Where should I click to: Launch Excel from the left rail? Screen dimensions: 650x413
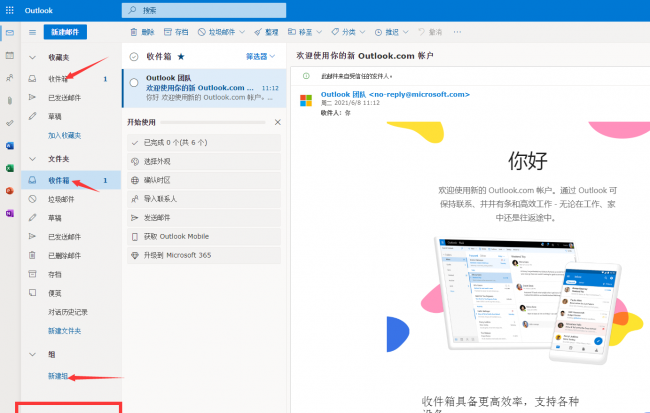10,168
